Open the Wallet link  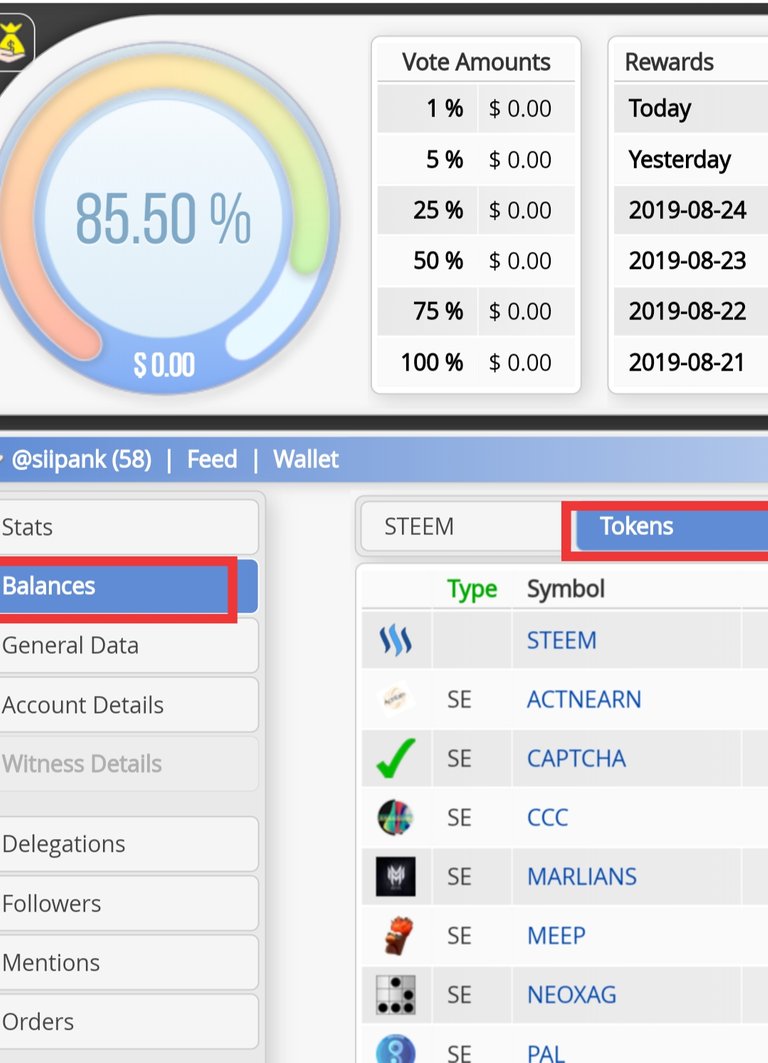[x=306, y=459]
